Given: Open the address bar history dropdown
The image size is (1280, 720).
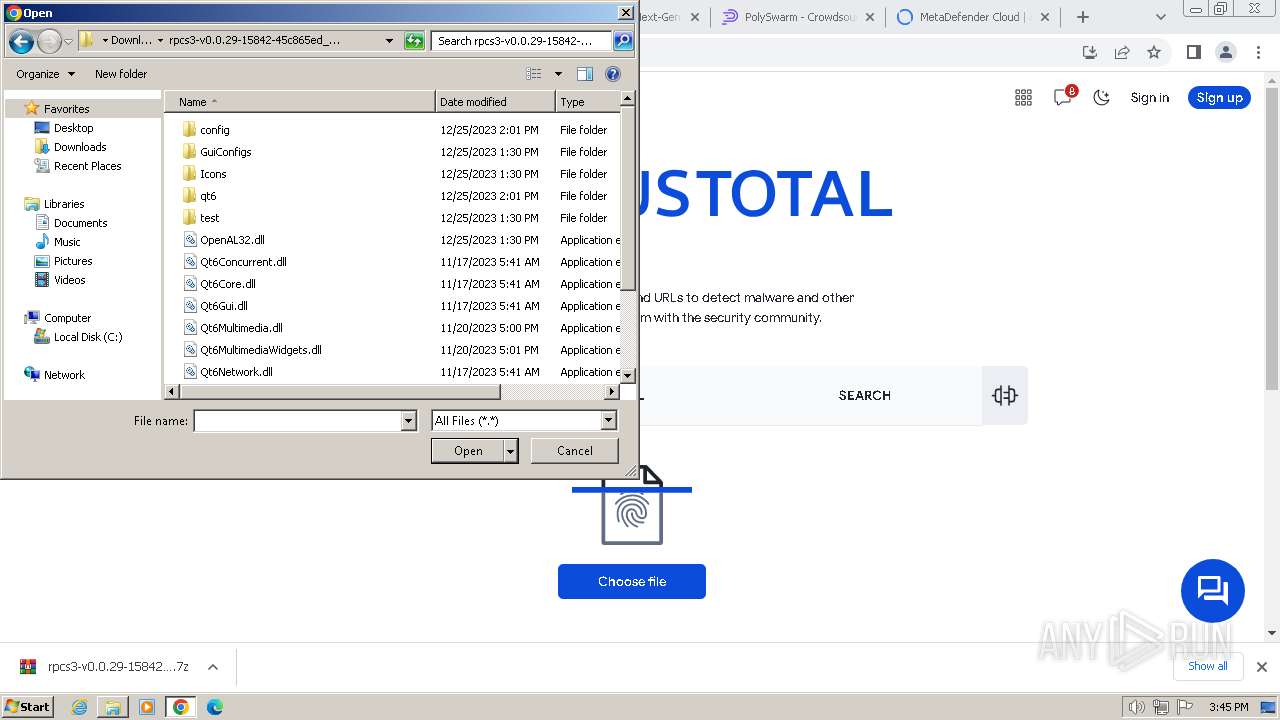Looking at the screenshot, I should point(389,41).
